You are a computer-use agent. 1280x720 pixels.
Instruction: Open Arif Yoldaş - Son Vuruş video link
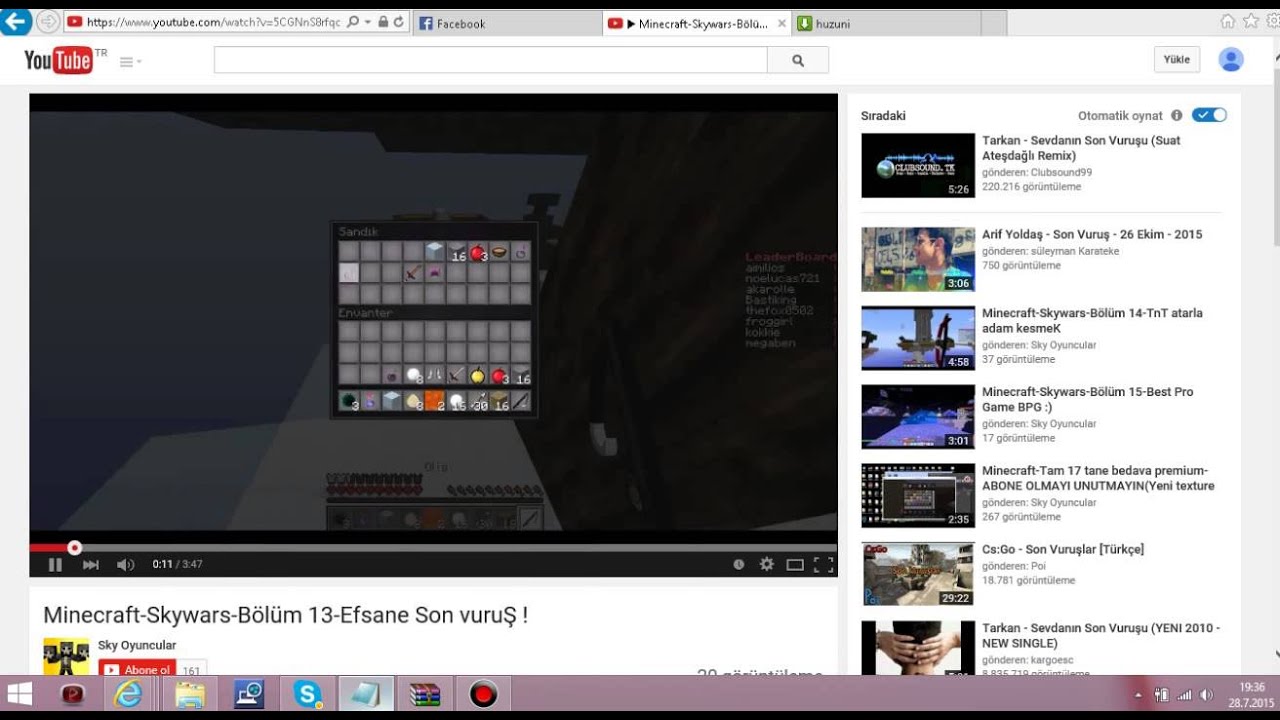(x=1092, y=234)
